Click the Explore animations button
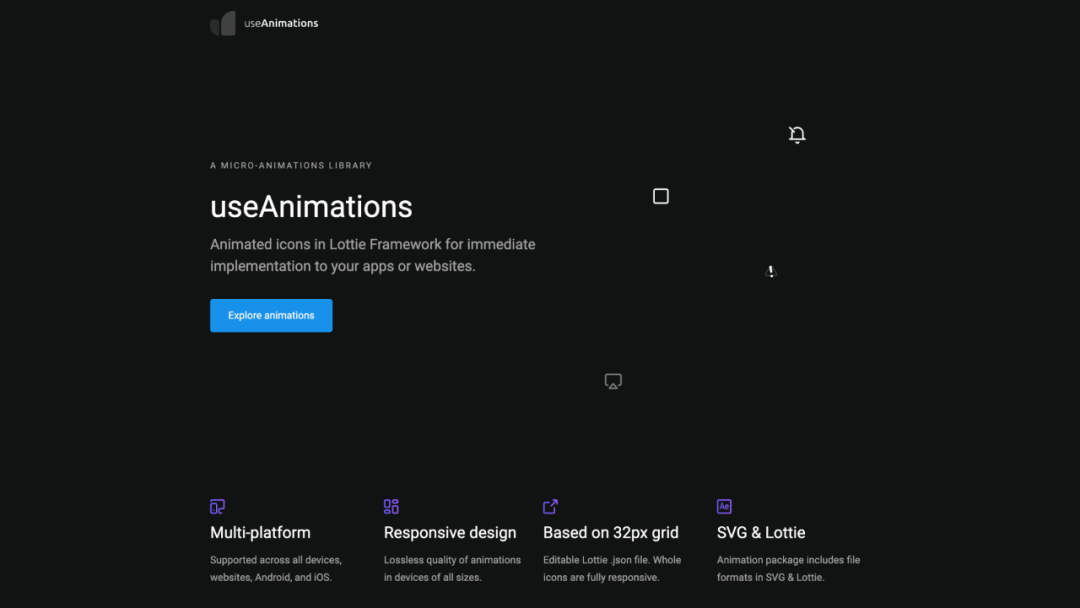Screen dimensions: 1080x608 (271, 315)
